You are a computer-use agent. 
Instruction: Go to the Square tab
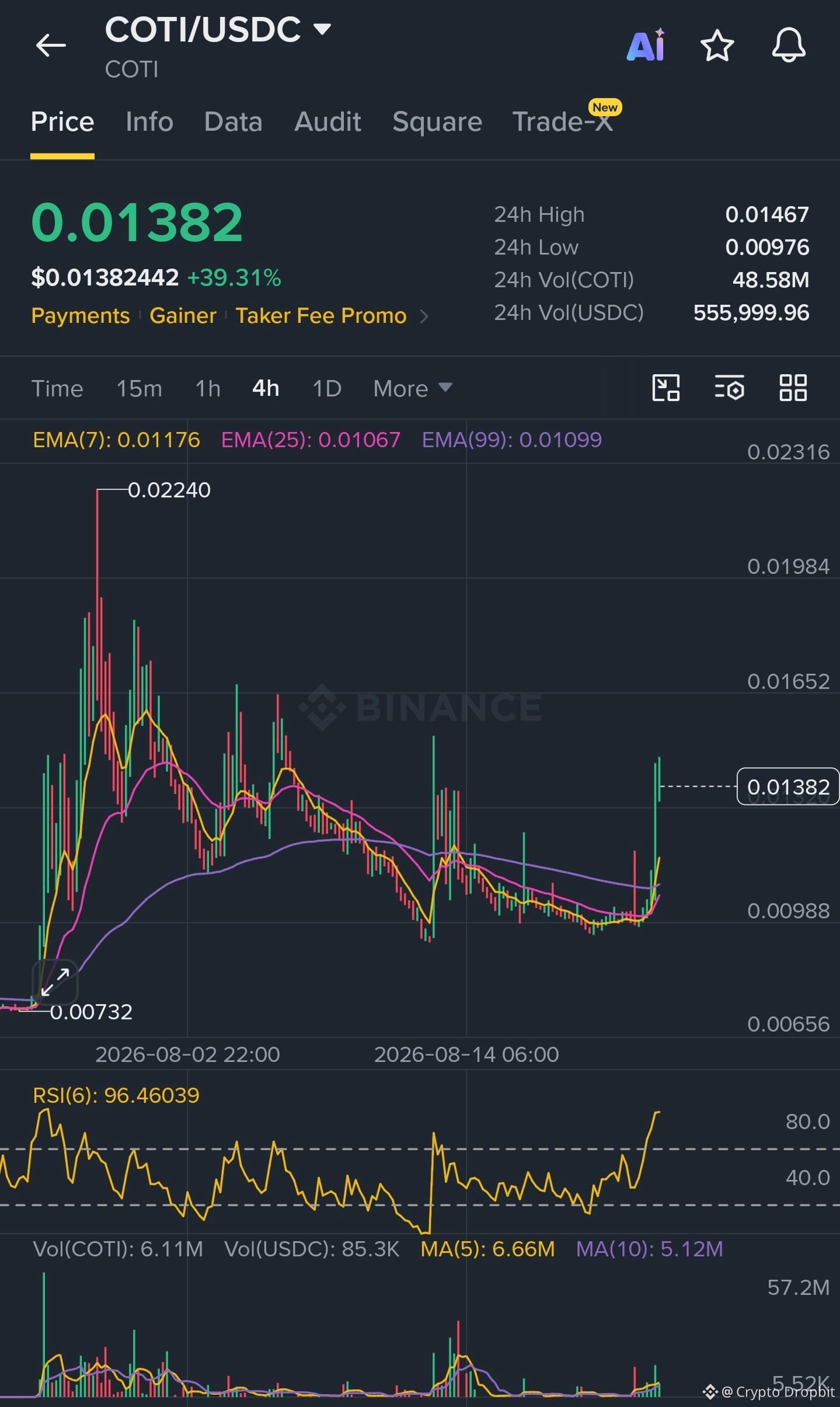[x=437, y=122]
